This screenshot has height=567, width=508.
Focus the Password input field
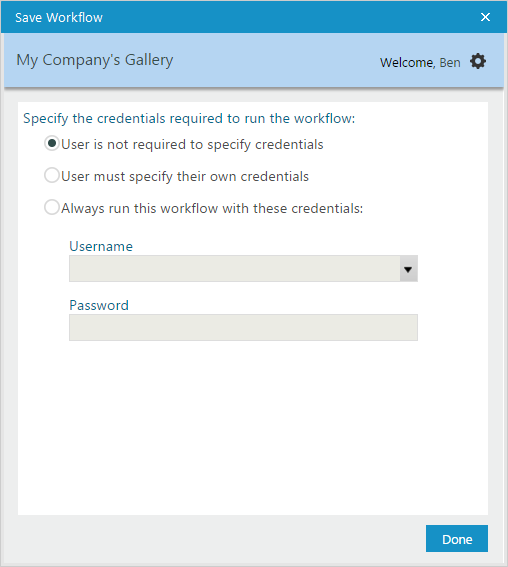(x=243, y=328)
